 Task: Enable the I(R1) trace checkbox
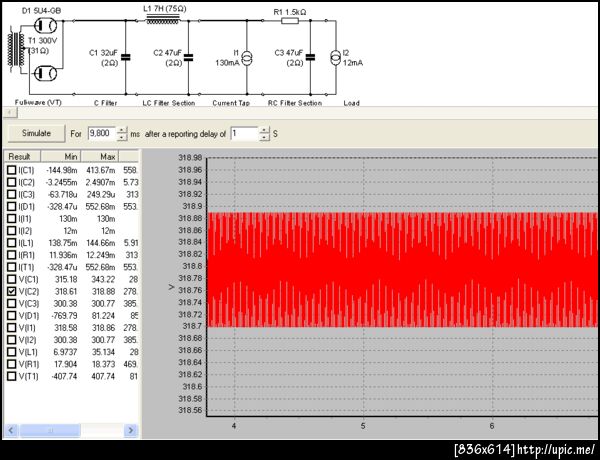(12, 255)
